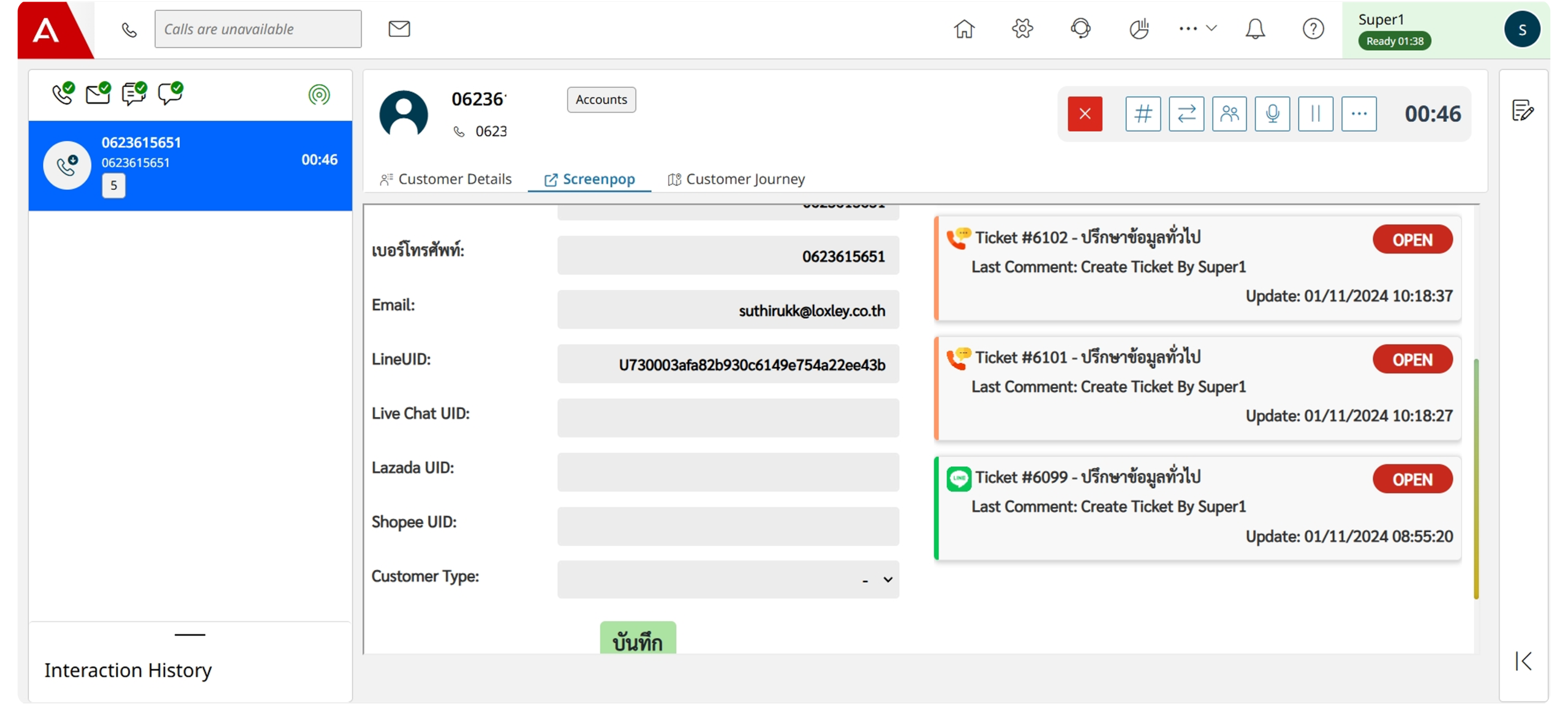
Task: Open notes panel edit icon
Action: point(1522,111)
